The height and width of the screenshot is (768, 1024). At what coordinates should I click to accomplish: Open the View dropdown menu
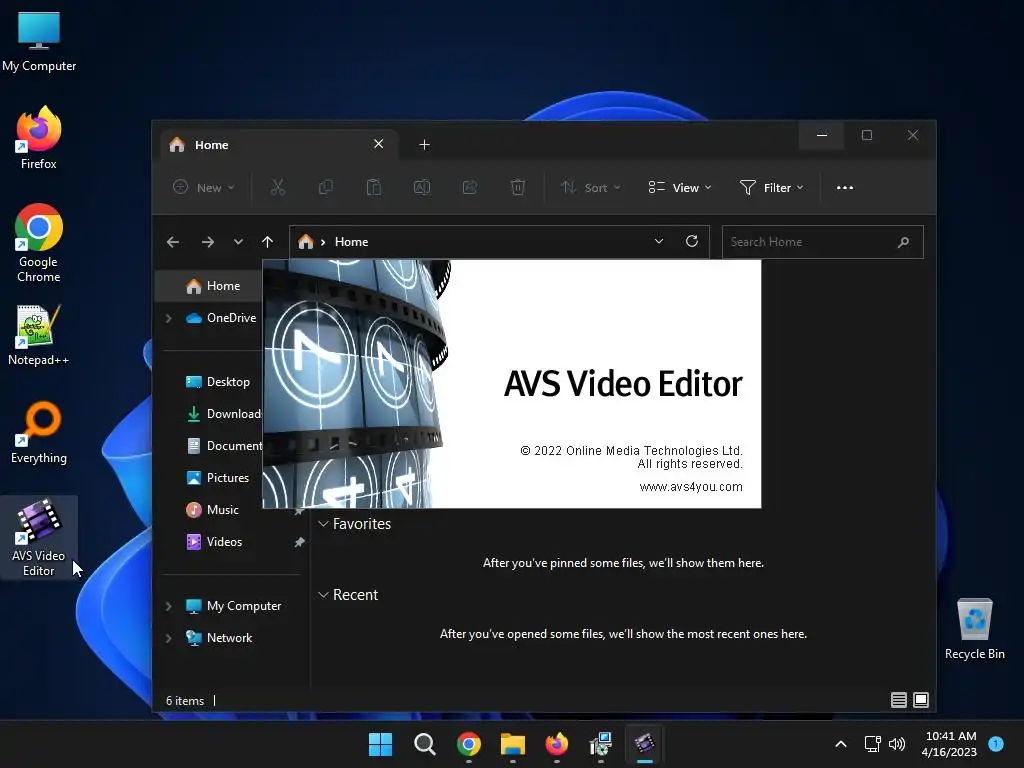[x=680, y=187]
